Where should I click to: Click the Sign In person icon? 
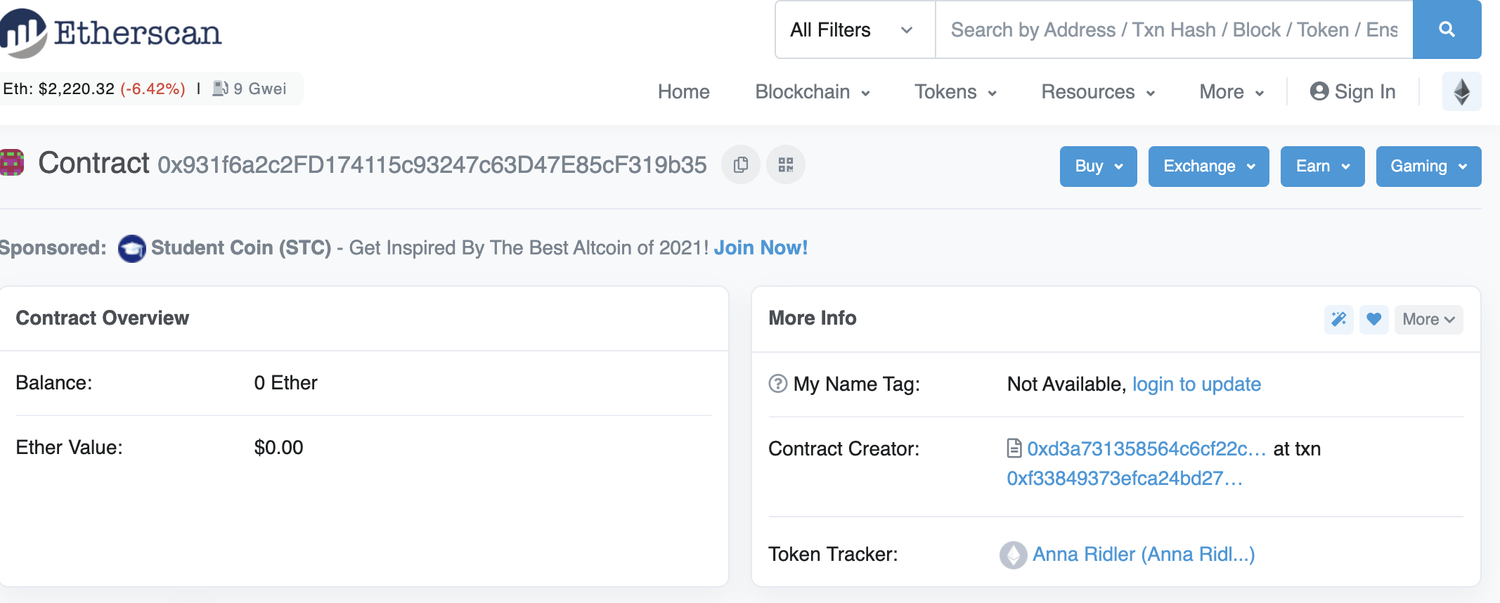(1318, 91)
